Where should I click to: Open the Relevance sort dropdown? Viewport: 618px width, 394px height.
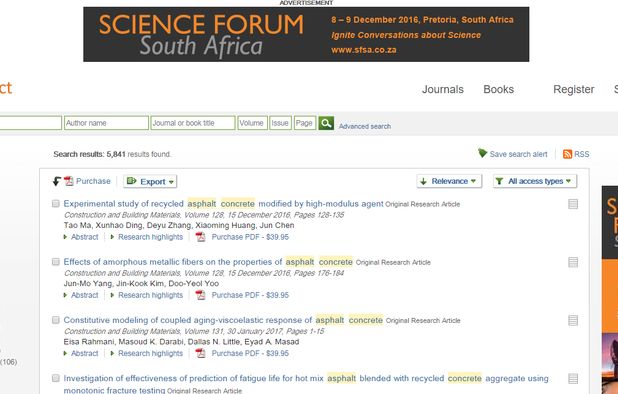[x=449, y=181]
